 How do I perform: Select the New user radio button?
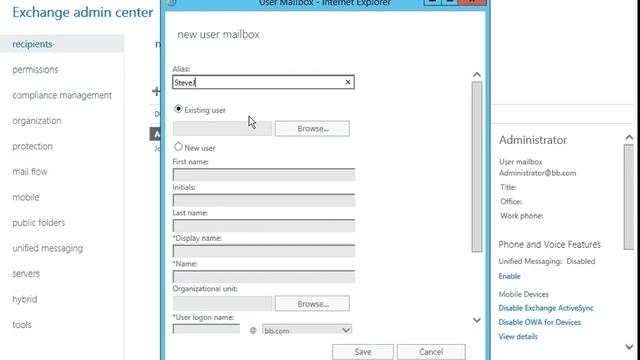tap(178, 147)
